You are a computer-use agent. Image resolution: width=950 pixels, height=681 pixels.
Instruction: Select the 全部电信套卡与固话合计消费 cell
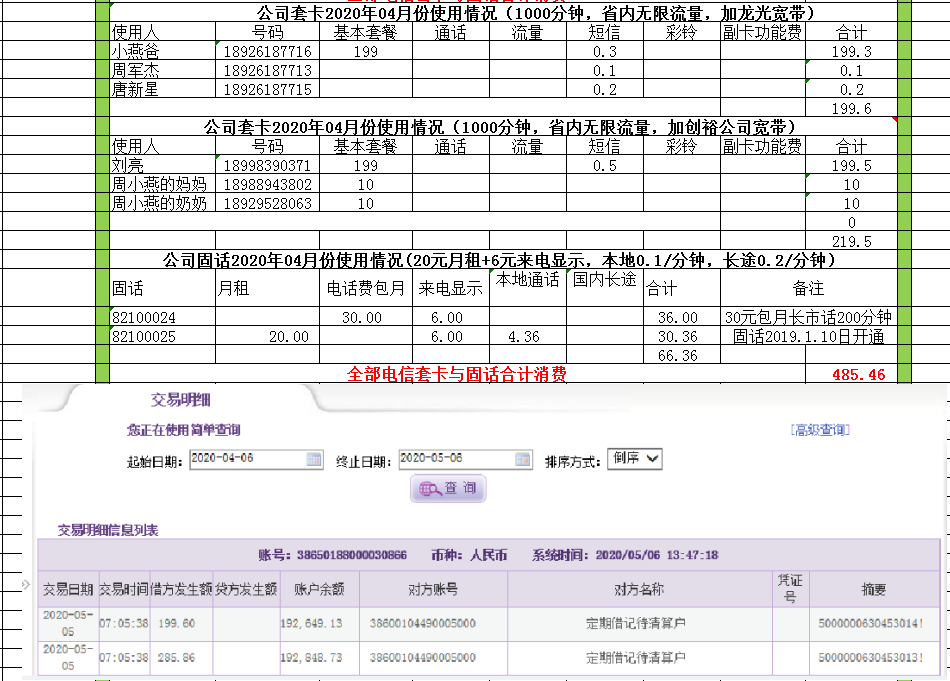pos(456,375)
